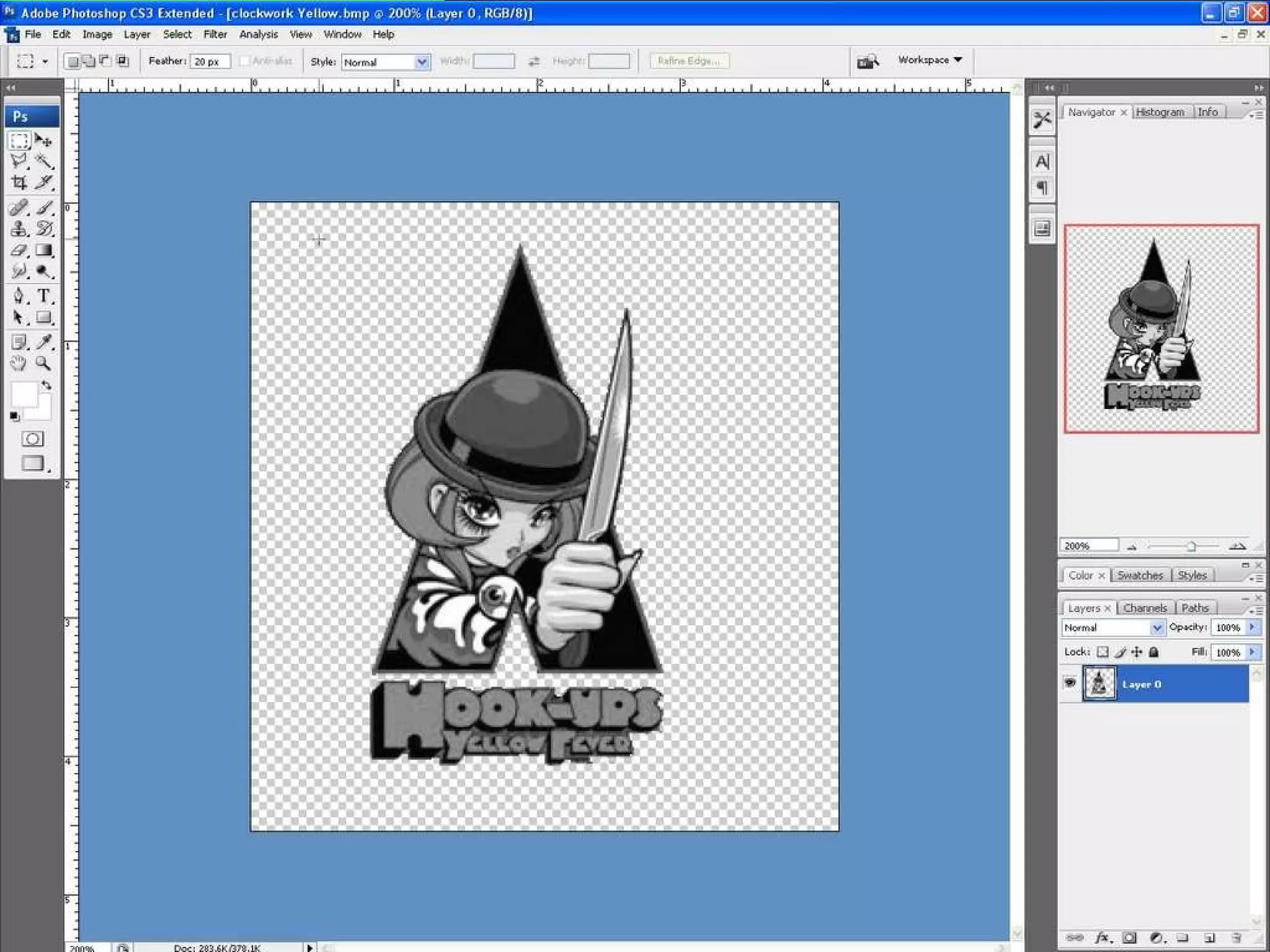Click the Feather value input field

[210, 61]
